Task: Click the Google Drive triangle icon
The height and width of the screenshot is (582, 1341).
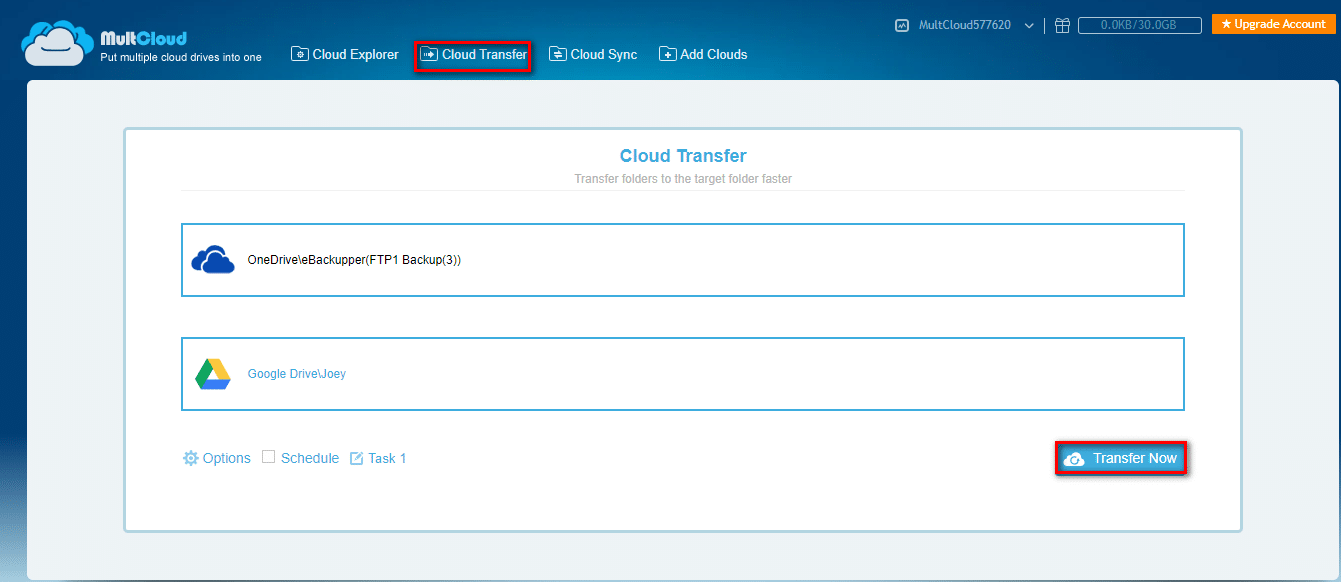Action: [x=212, y=372]
